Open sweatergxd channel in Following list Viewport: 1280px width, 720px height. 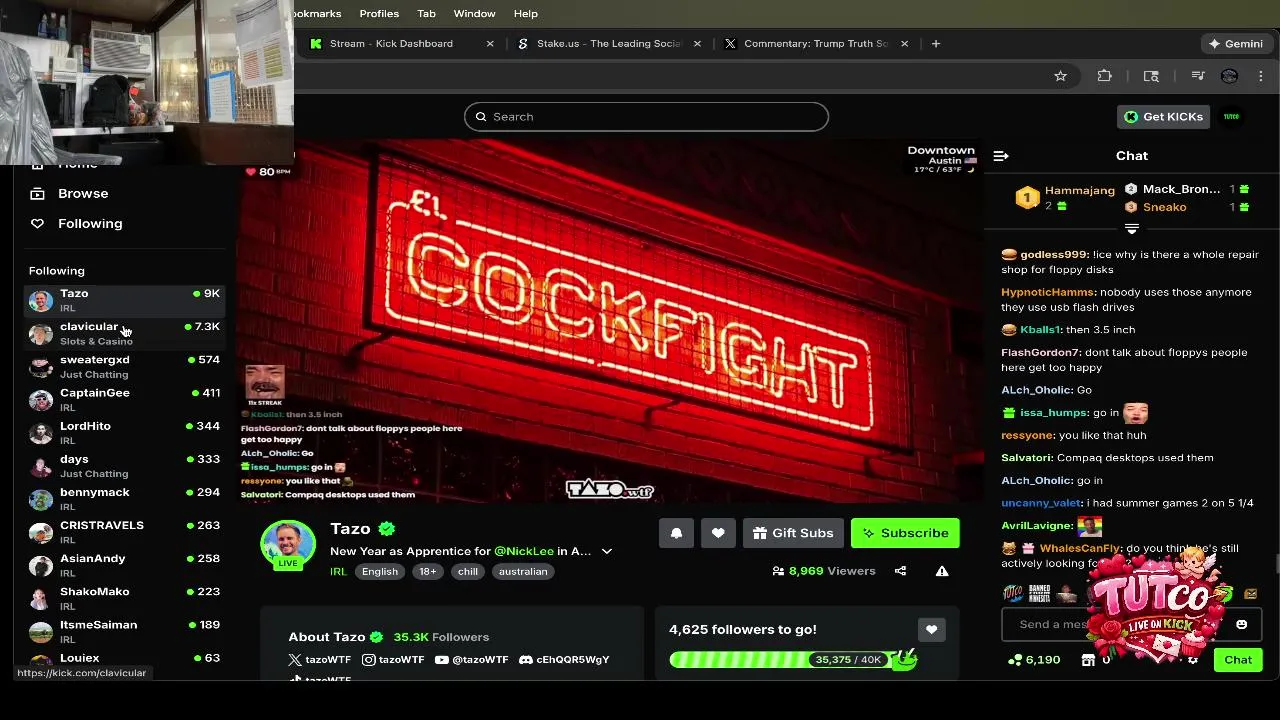click(x=125, y=367)
